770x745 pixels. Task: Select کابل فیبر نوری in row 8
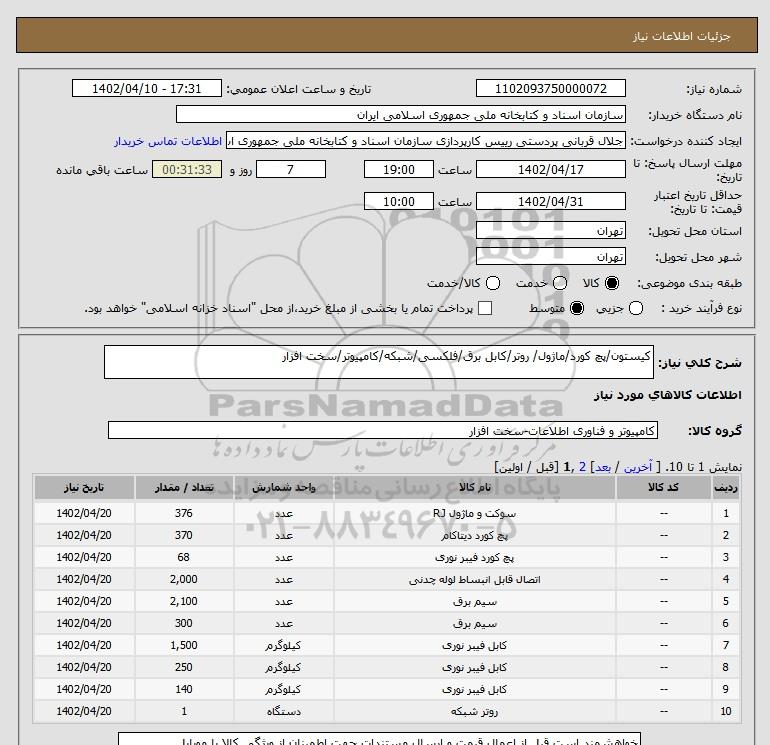tap(474, 668)
